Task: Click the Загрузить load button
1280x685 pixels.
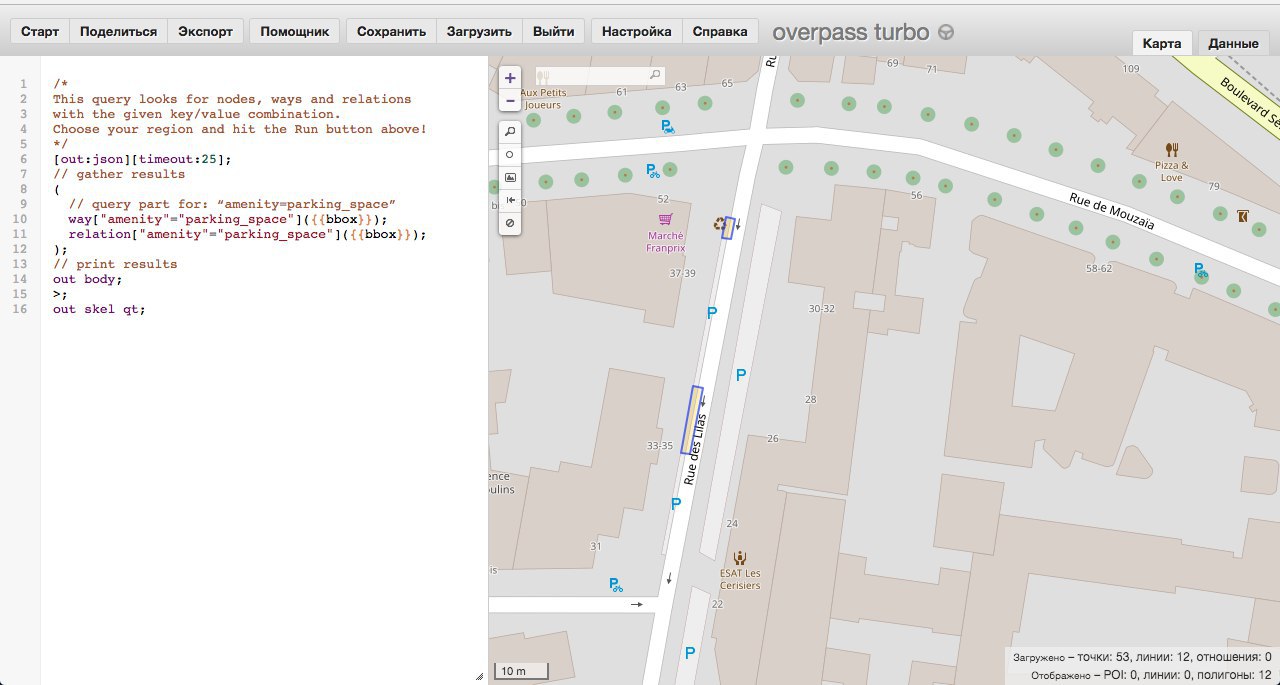Action: coord(479,31)
